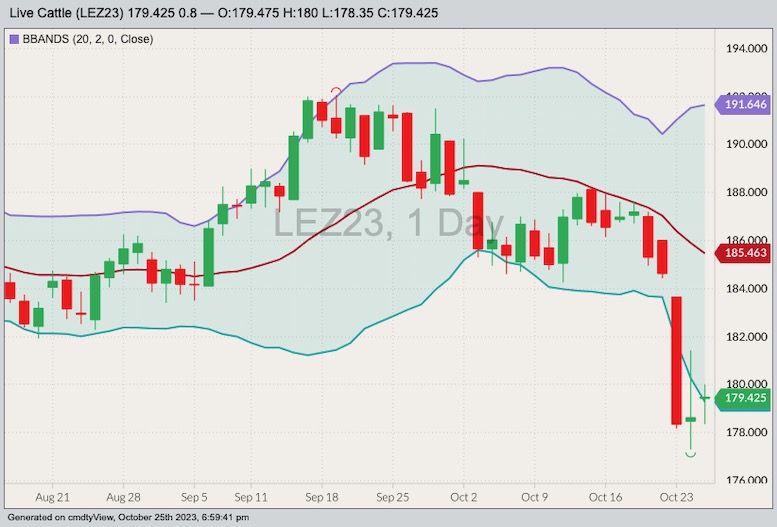Screen dimensions: 777x527
Task: Click the Oct 2 date axis label
Action: point(463,497)
